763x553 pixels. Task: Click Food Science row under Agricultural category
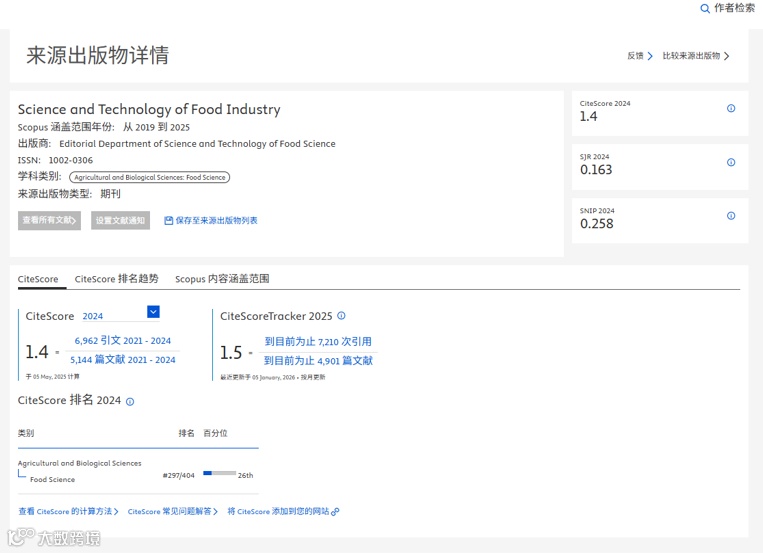pyautogui.click(x=53, y=479)
